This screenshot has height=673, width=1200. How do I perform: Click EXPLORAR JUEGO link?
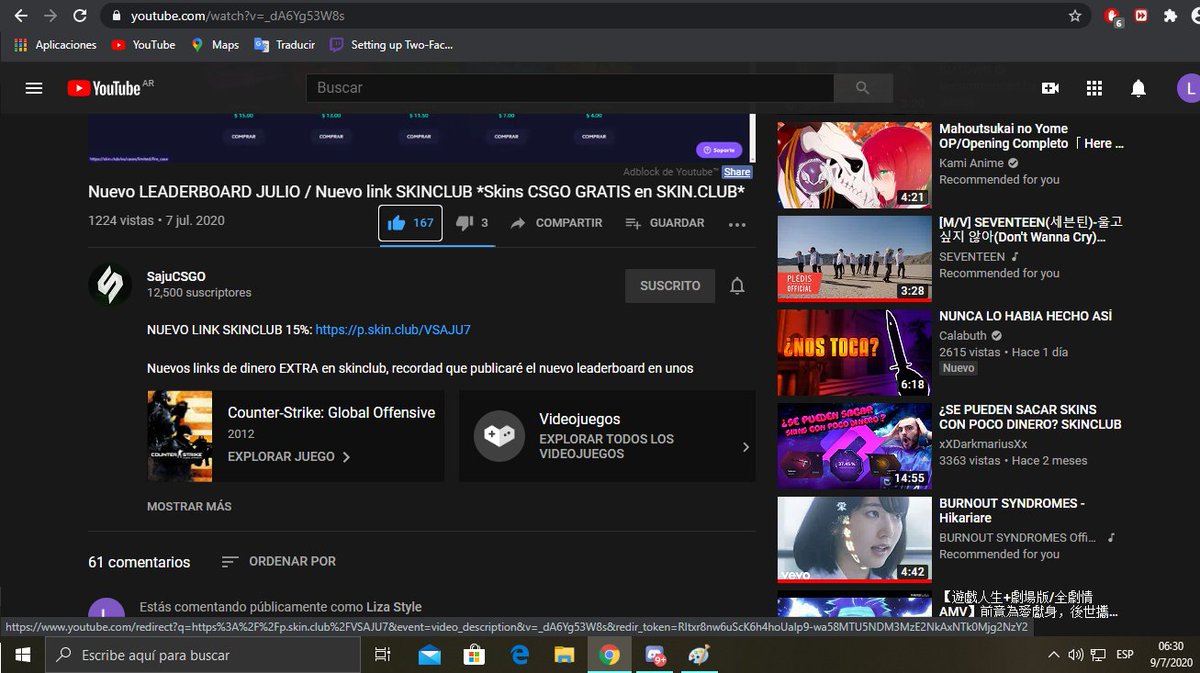point(289,456)
